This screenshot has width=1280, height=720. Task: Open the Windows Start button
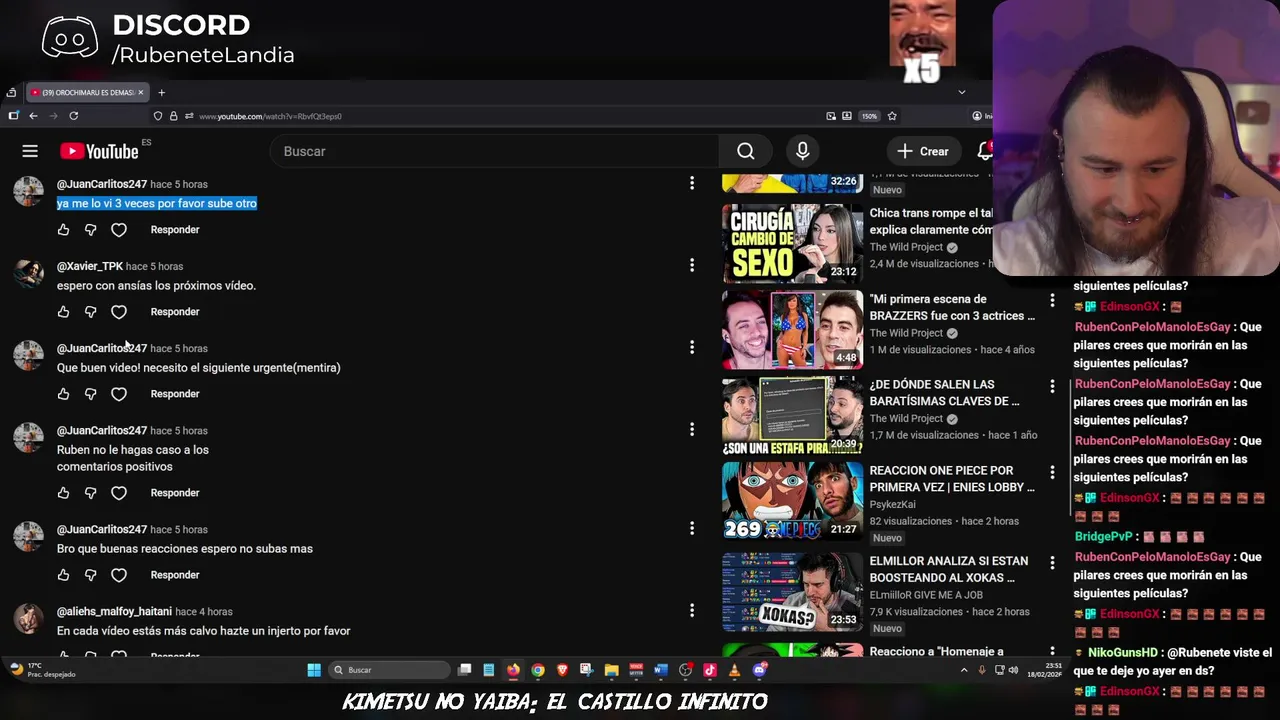314,670
